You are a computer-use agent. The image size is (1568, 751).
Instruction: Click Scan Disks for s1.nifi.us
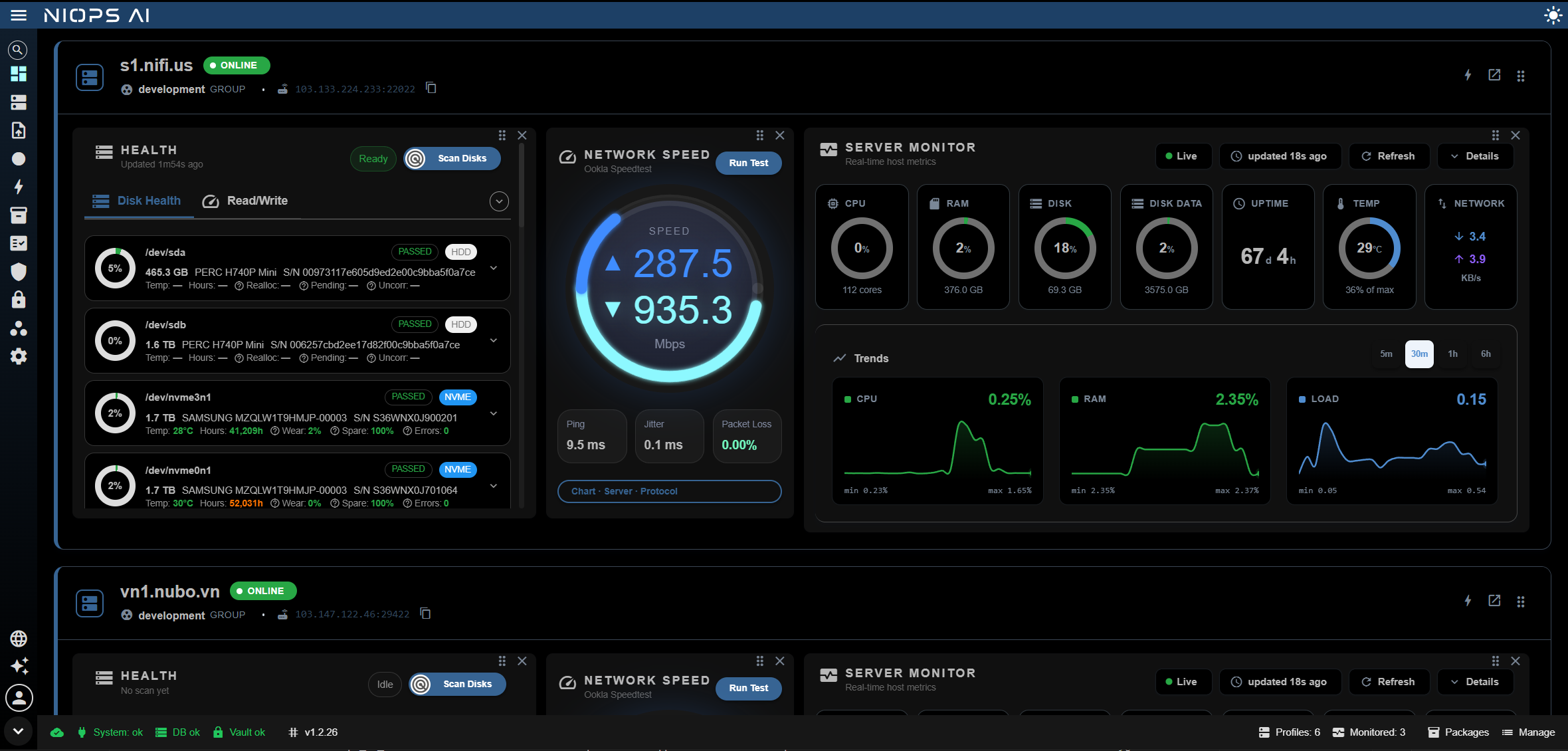pos(452,158)
